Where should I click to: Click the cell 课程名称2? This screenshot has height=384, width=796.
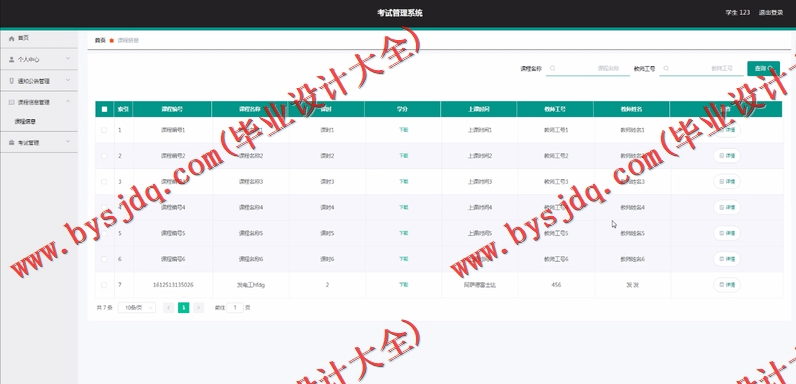[251, 156]
